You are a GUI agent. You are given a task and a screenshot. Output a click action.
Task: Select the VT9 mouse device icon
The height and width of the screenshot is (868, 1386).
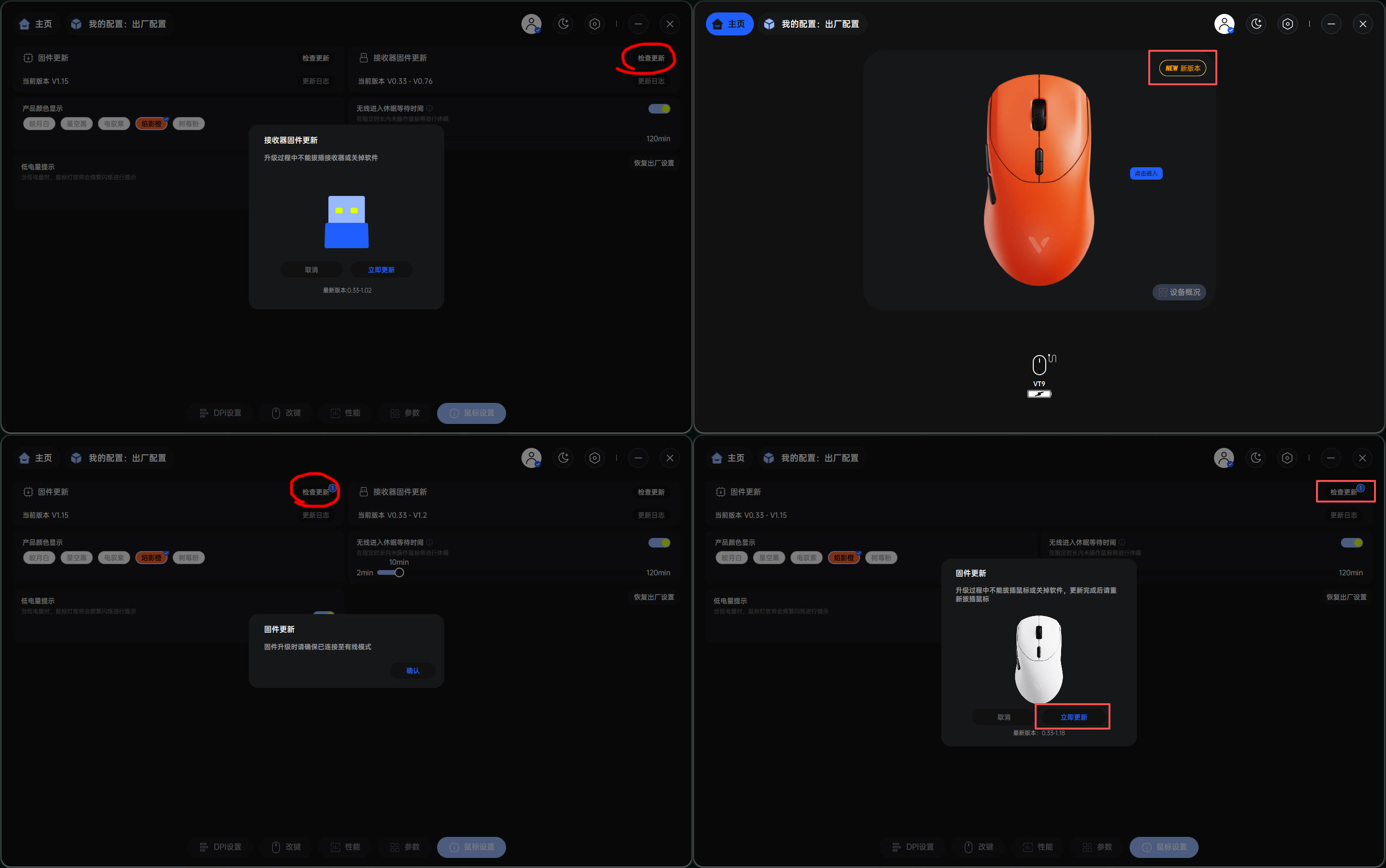pyautogui.click(x=1039, y=365)
